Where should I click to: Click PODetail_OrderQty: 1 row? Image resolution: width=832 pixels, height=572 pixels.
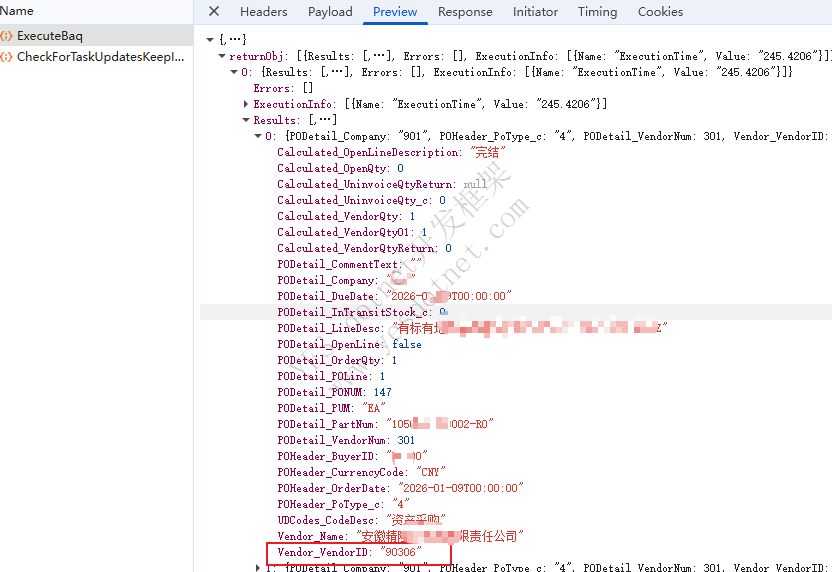click(337, 360)
